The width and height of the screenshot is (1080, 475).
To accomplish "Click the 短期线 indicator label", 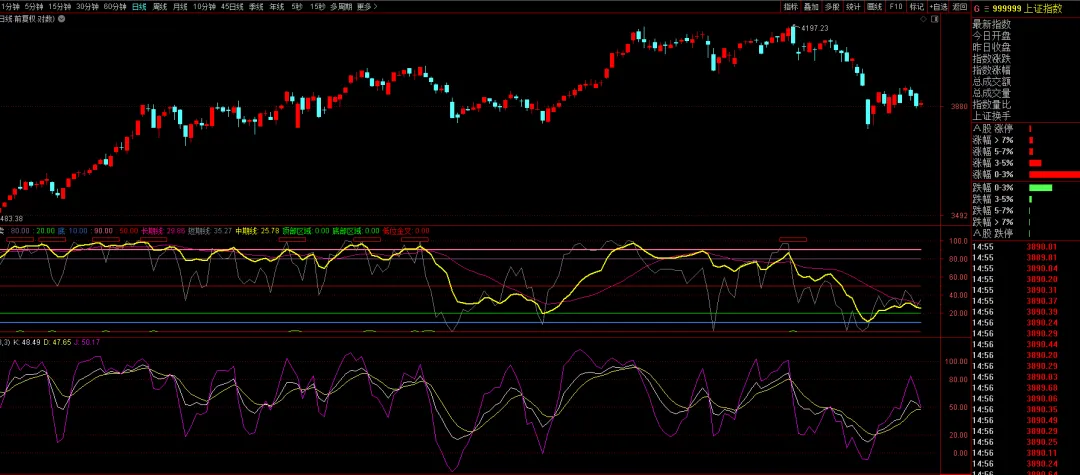I will 209,231.
